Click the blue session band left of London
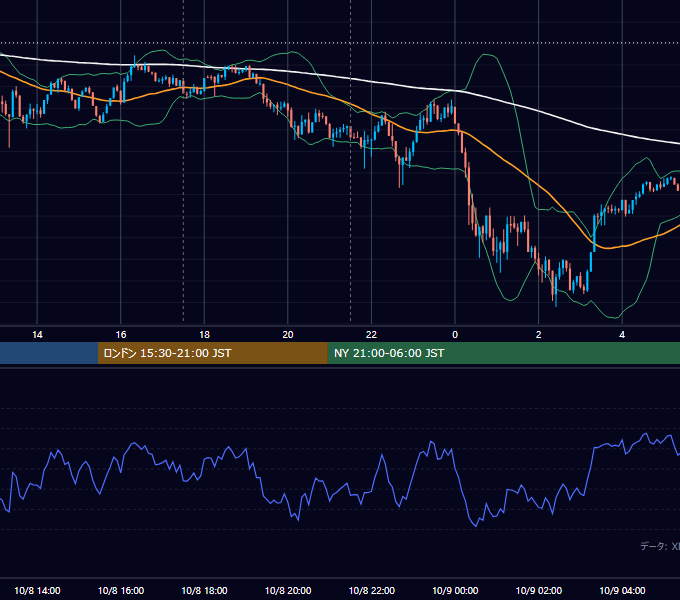 pyautogui.click(x=49, y=353)
